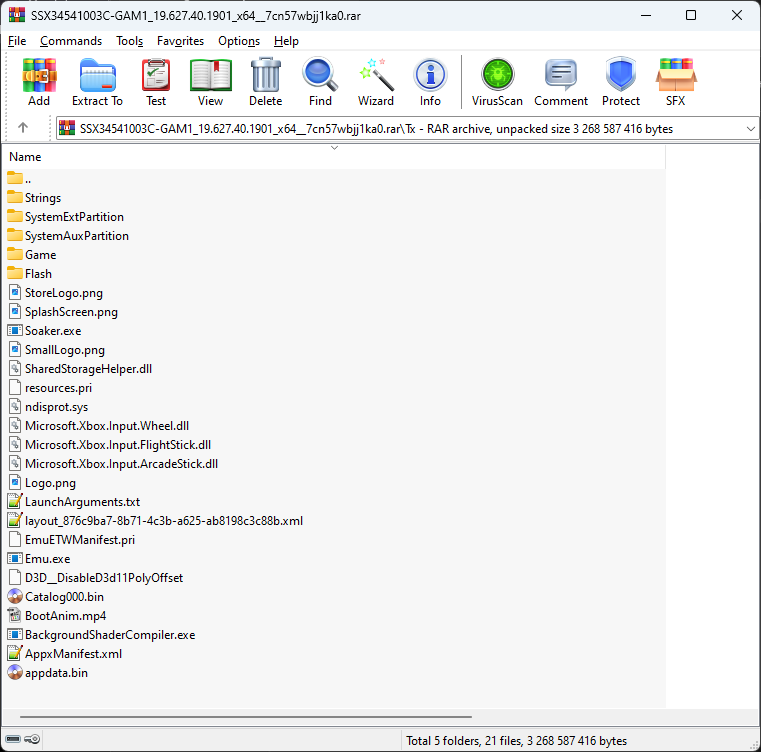
Task: Select Soaker.exe
Action: click(x=44, y=331)
